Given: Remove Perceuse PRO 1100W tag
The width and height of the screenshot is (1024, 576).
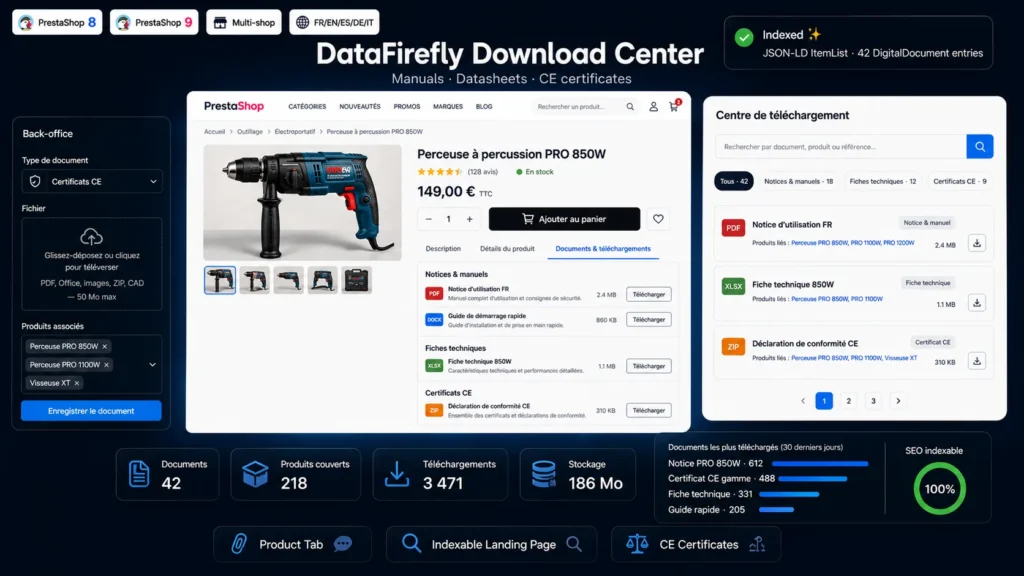Looking at the screenshot, I should point(106,364).
